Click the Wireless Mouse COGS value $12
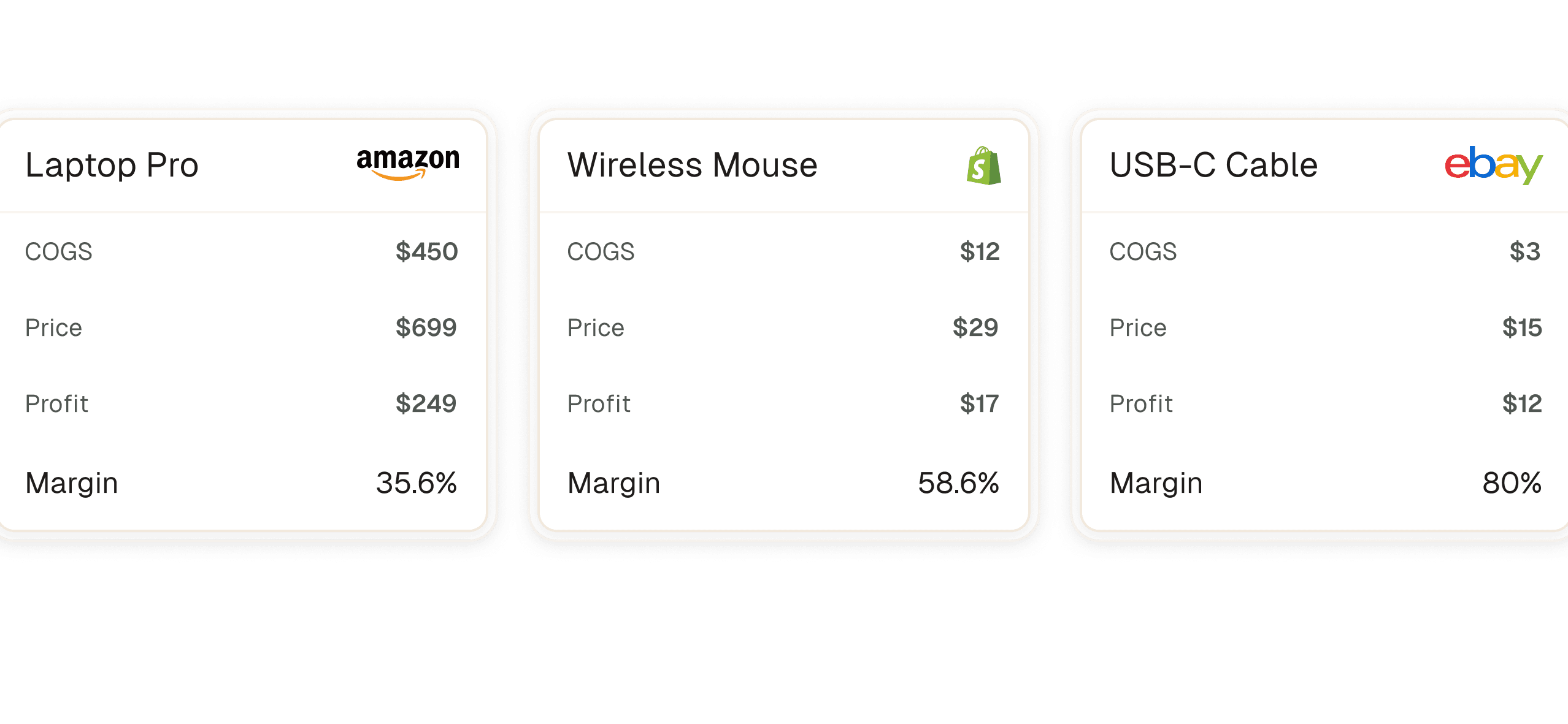The height and width of the screenshot is (724, 1568). click(x=980, y=251)
